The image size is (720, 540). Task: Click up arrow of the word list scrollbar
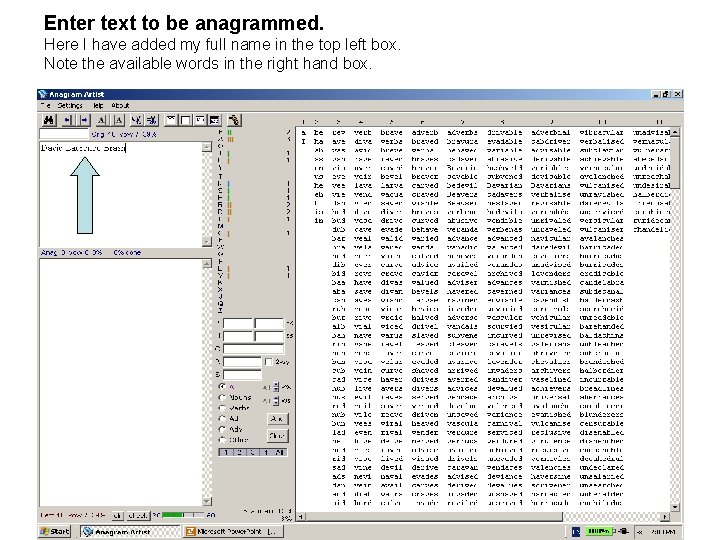(x=675, y=132)
